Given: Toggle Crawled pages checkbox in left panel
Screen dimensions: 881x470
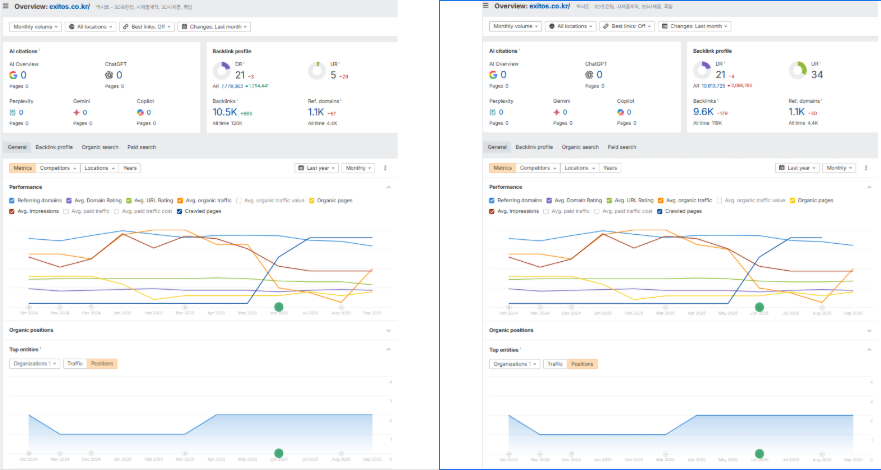Looking at the screenshot, I should 180,211.
